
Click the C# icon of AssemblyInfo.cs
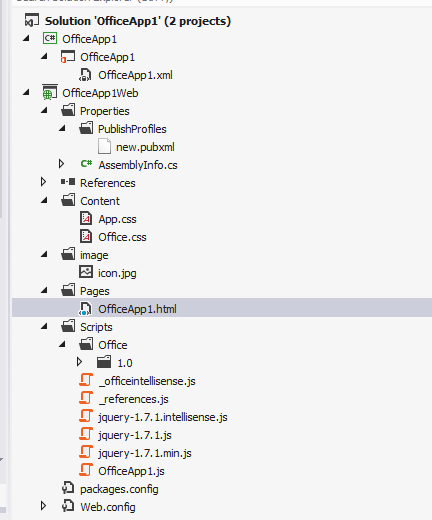pos(86,164)
